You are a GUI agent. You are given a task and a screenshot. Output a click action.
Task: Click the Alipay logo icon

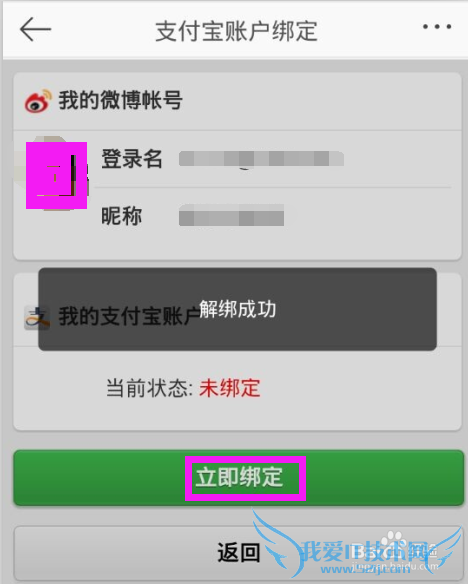point(37,318)
